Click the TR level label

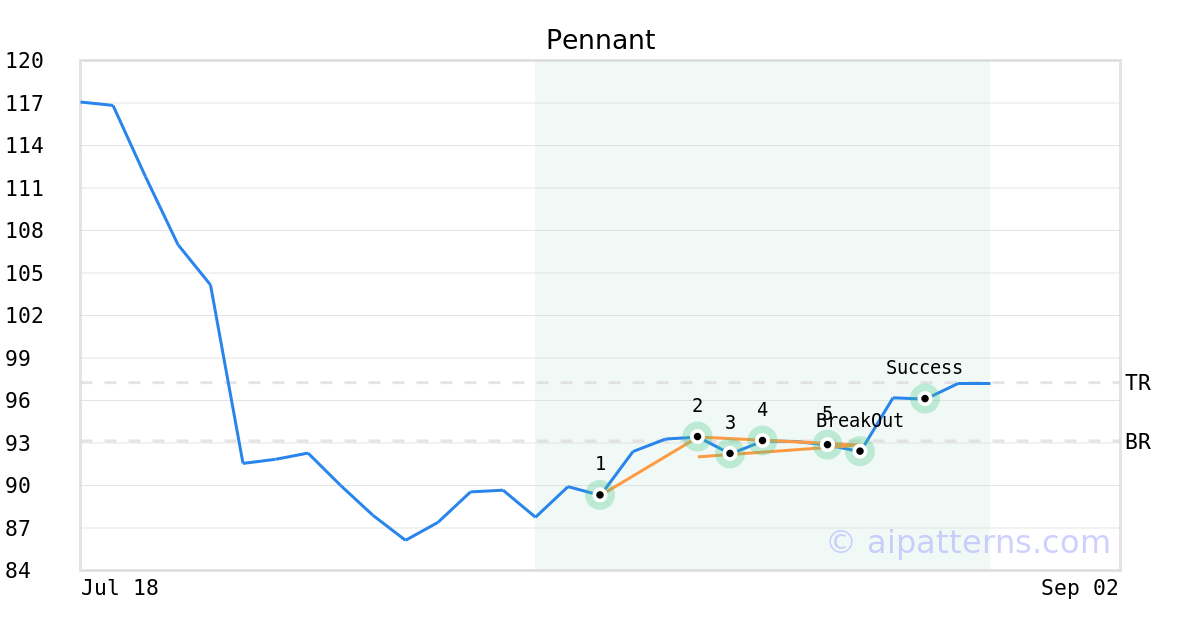click(x=1138, y=383)
